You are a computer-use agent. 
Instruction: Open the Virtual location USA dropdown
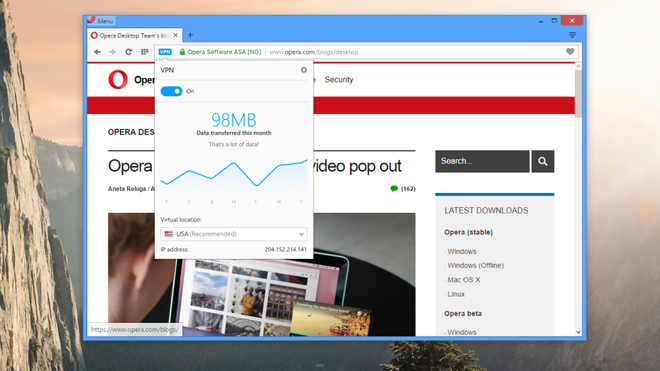click(x=234, y=234)
